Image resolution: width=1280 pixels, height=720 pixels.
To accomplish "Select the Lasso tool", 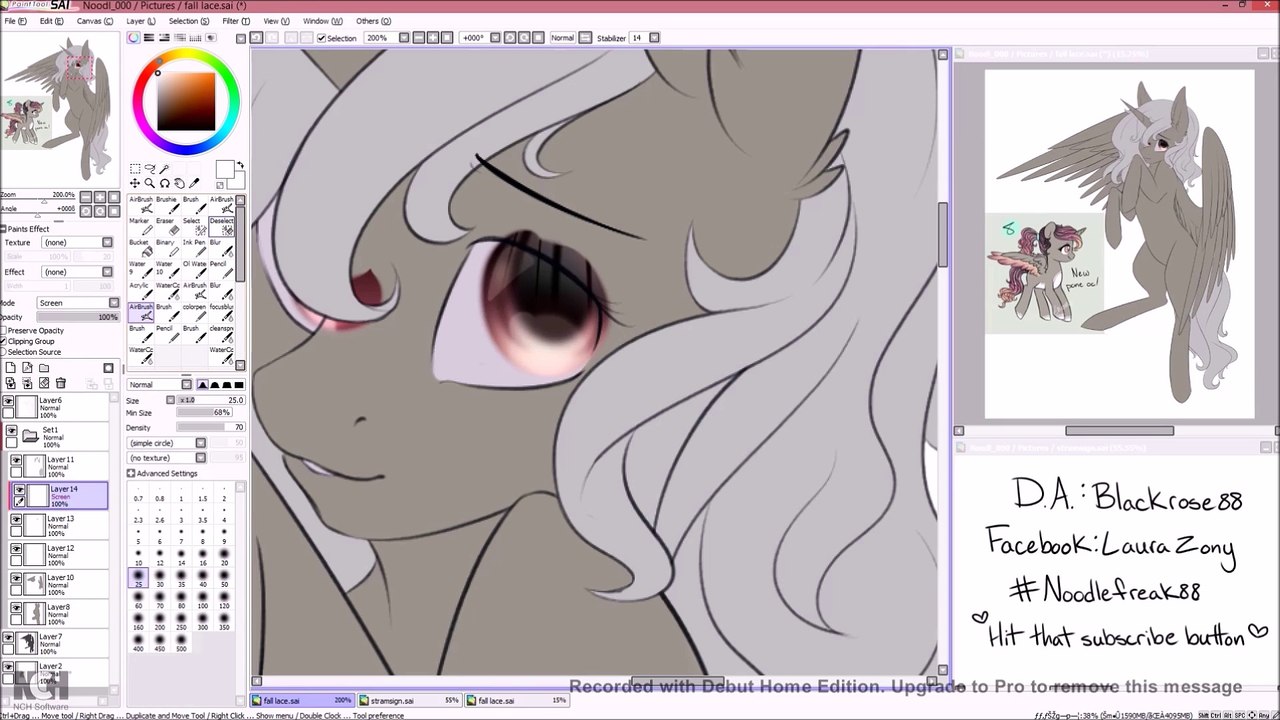I will pyautogui.click(x=149, y=169).
